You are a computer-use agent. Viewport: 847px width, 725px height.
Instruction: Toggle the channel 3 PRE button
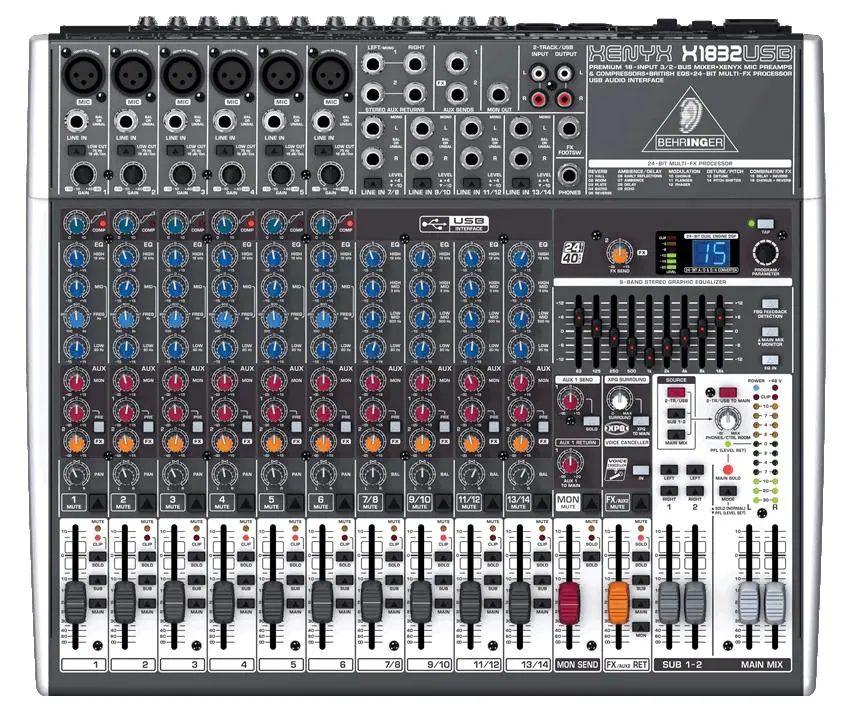[198, 427]
